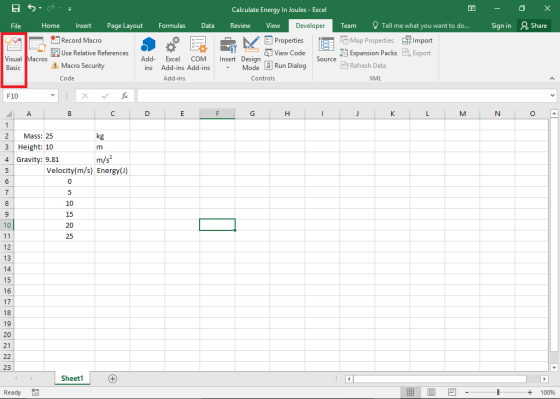Open control Properties
Image resolution: width=560 pixels, height=399 pixels.
point(284,40)
